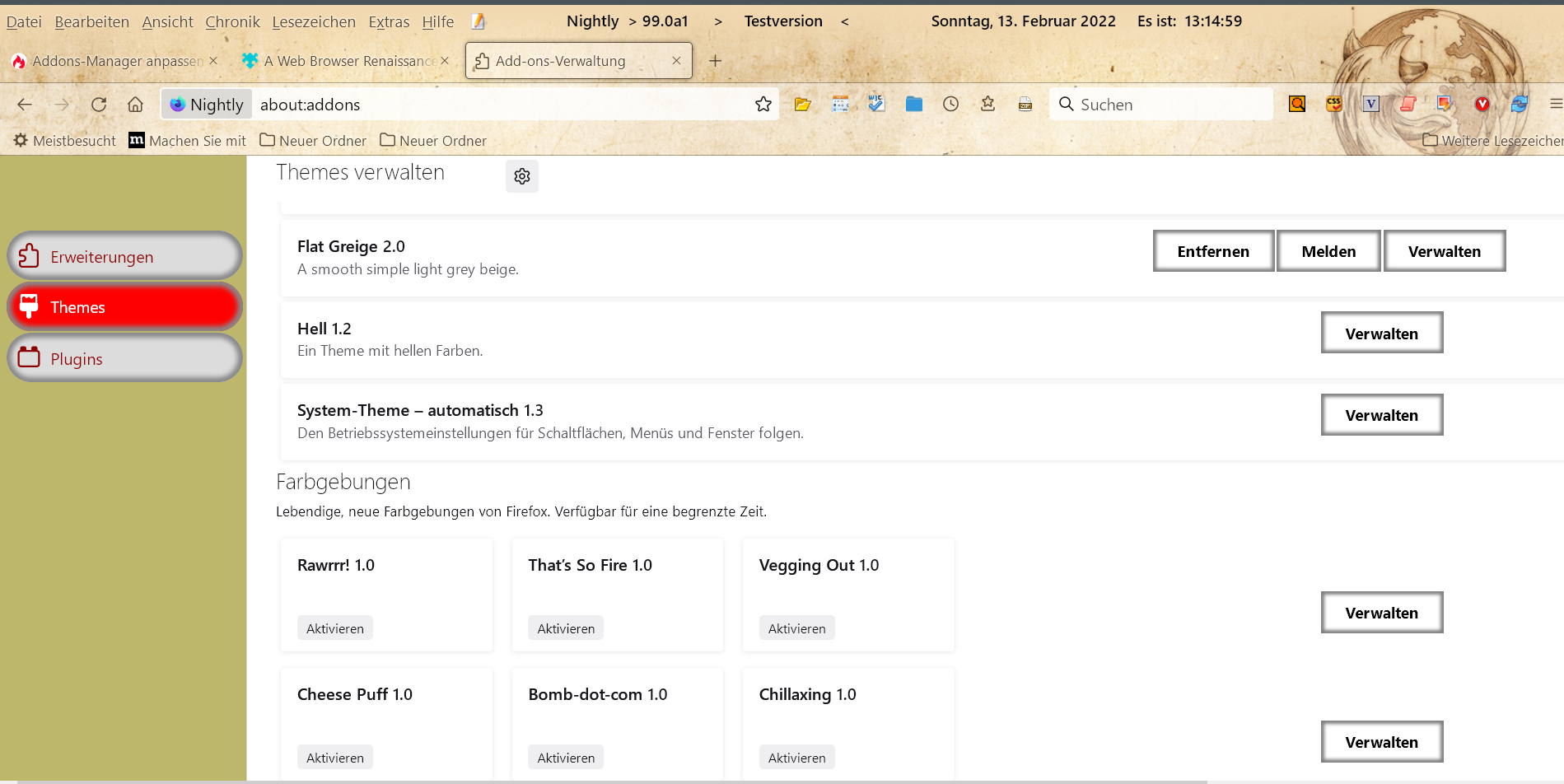
Task: Click Verwalten for System-Theme – automatisch
Action: pyautogui.click(x=1382, y=415)
